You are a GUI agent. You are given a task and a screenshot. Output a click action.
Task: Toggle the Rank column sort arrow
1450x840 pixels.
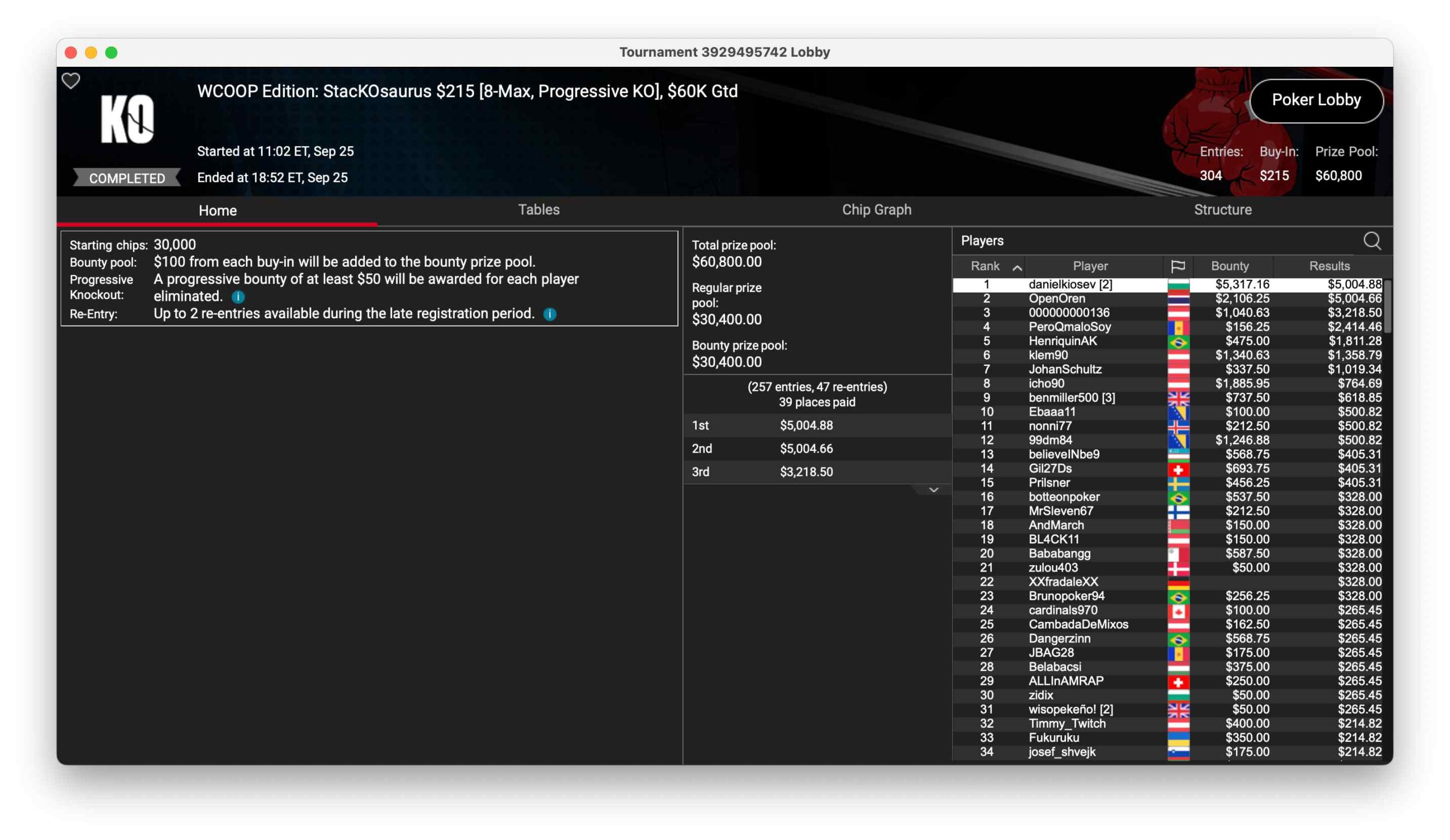(x=1017, y=267)
